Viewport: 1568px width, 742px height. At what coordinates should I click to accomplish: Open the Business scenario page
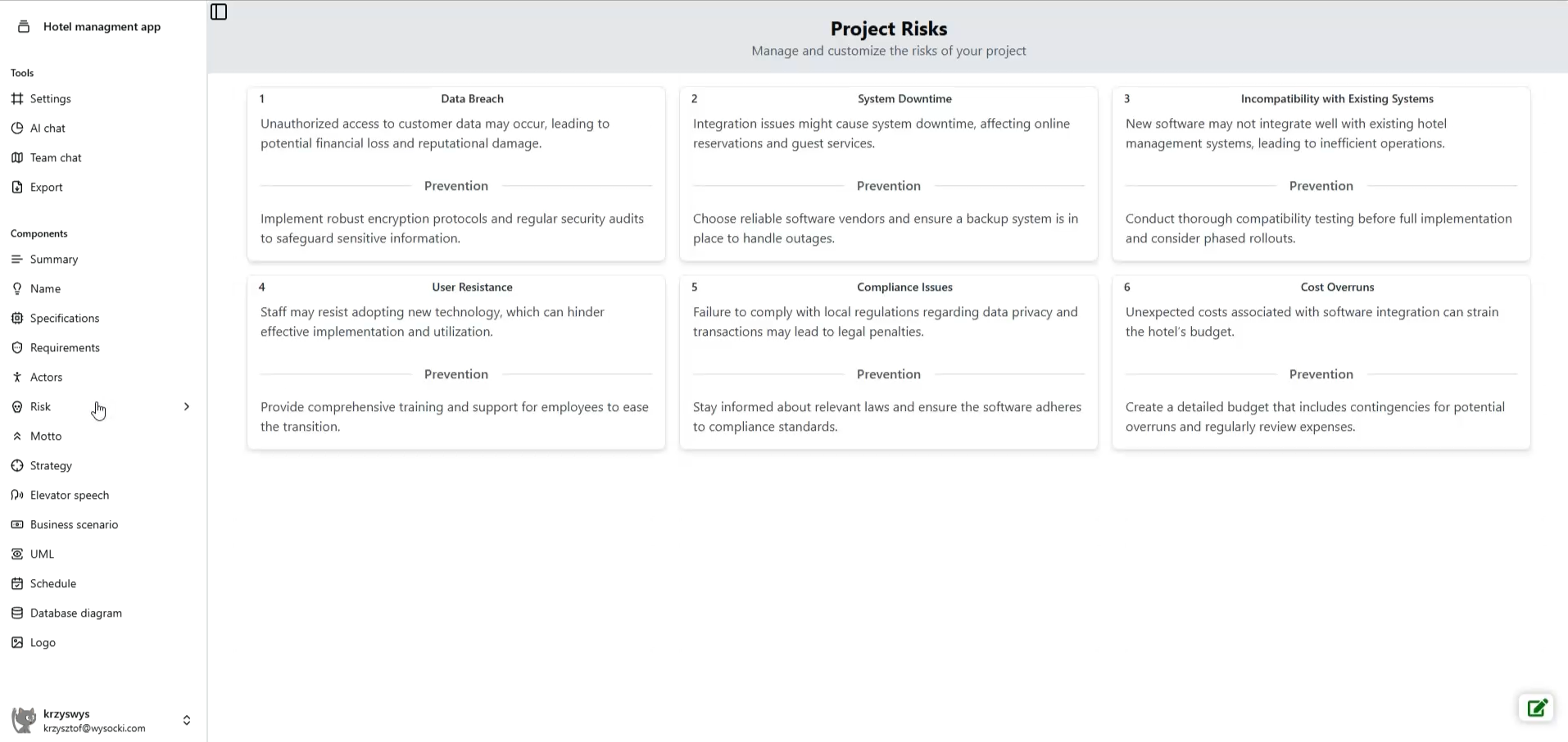pos(74,525)
